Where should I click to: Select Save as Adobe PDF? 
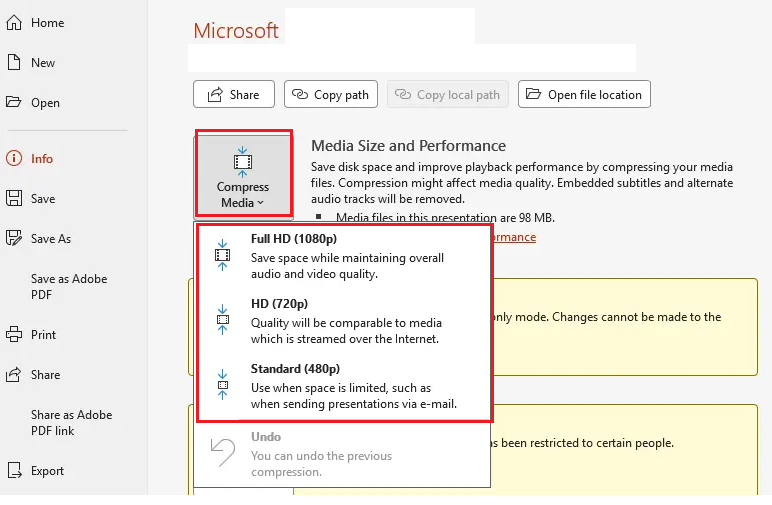pos(69,286)
